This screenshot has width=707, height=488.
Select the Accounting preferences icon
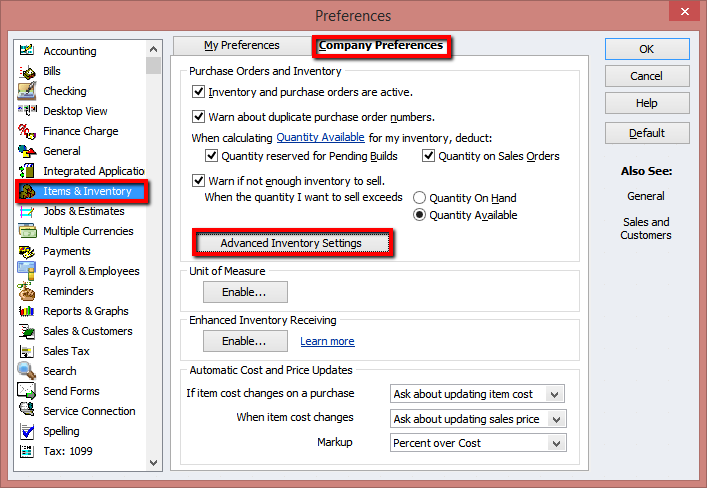click(27, 50)
